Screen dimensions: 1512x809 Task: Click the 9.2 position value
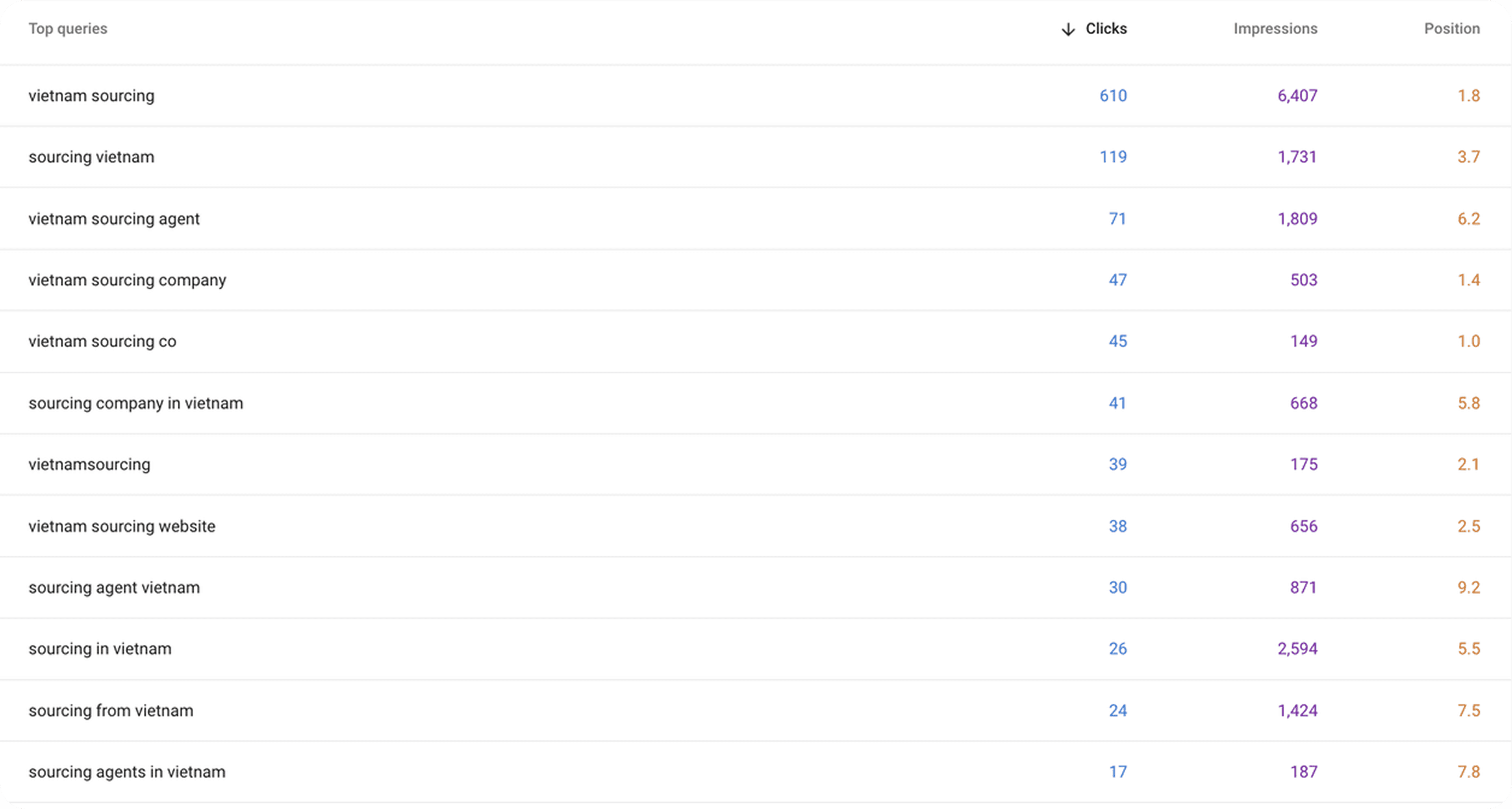point(1469,587)
